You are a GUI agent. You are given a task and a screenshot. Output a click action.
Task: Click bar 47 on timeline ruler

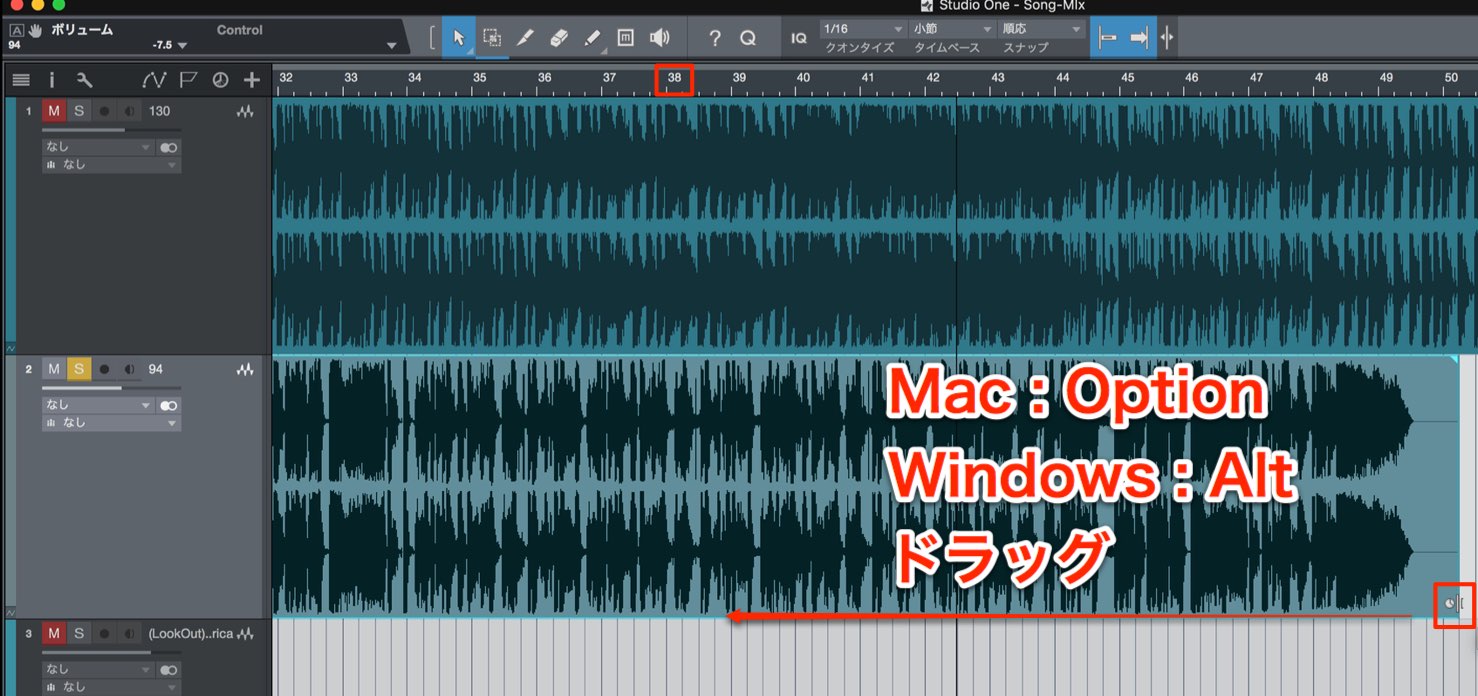[x=1257, y=77]
